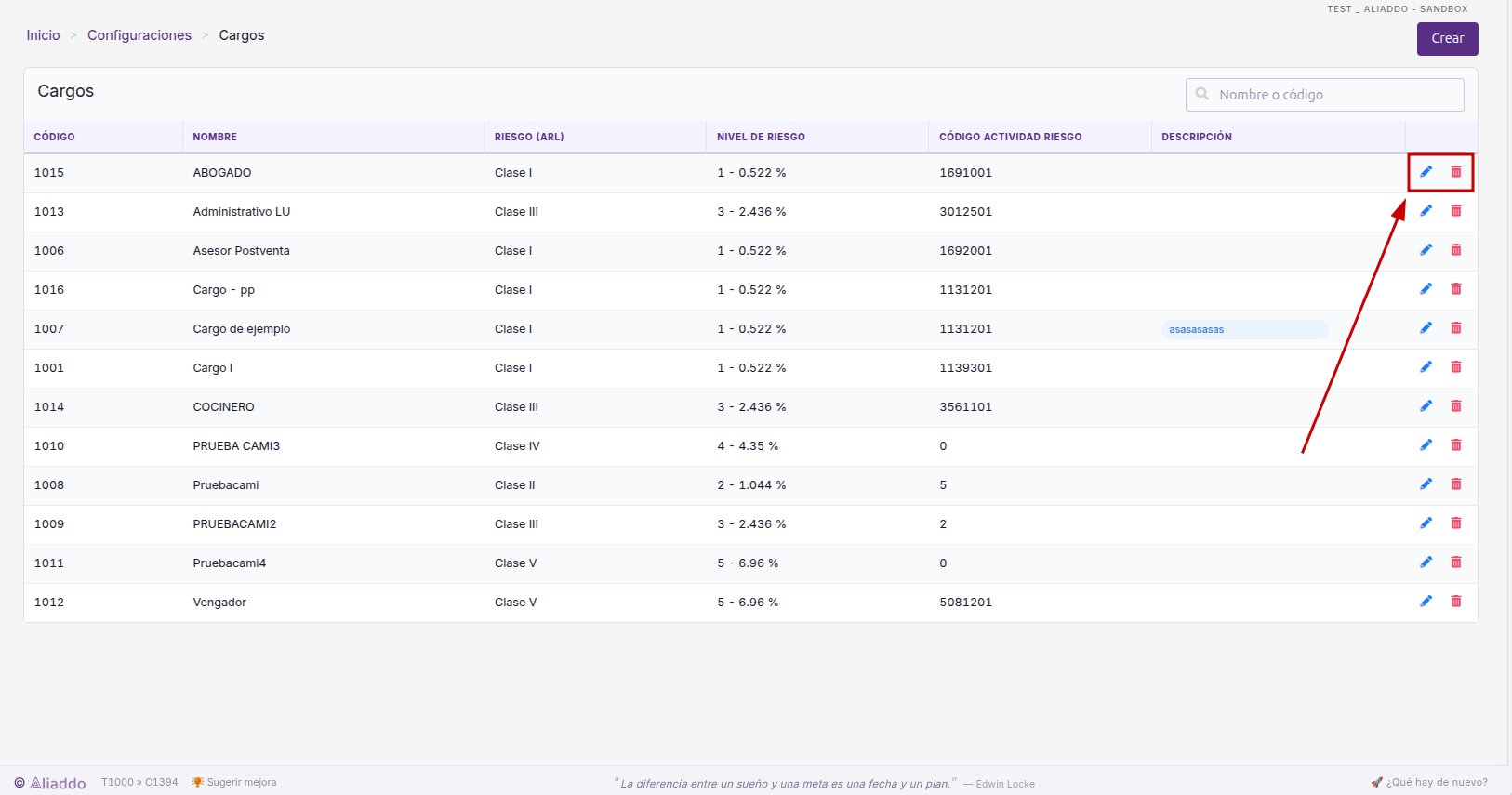Click the Clase IV risk cell

[517, 446]
